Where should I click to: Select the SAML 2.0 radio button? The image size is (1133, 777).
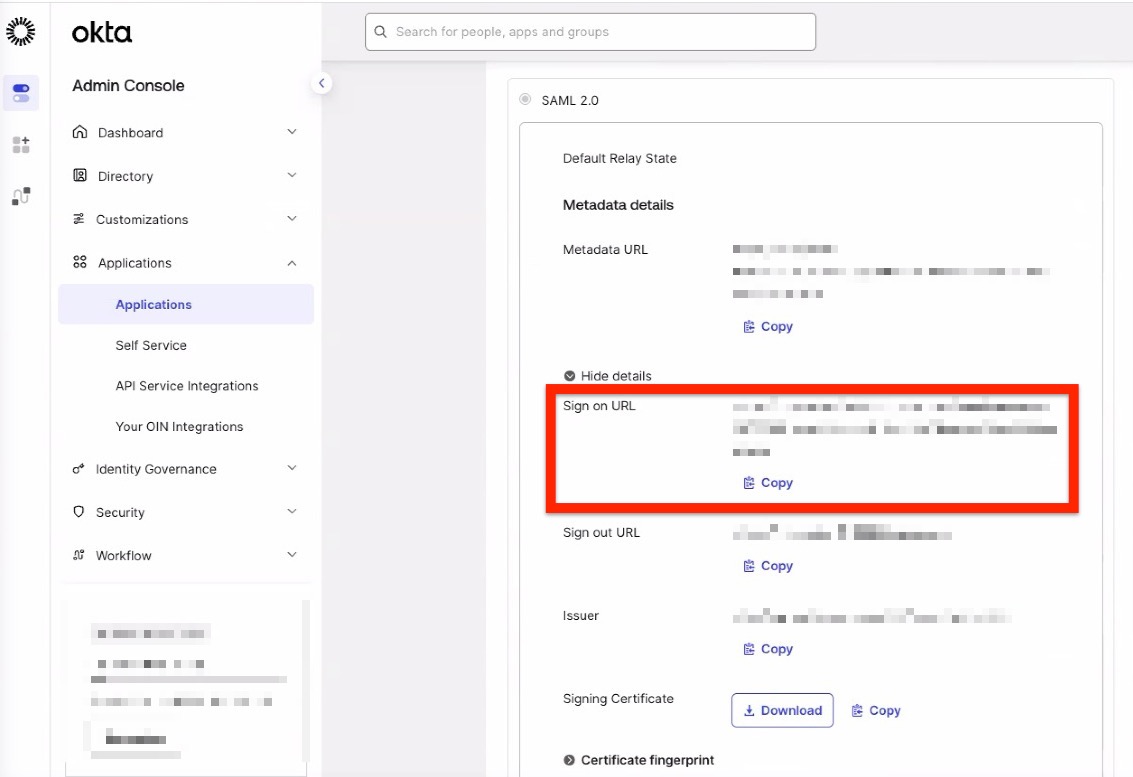coord(525,99)
